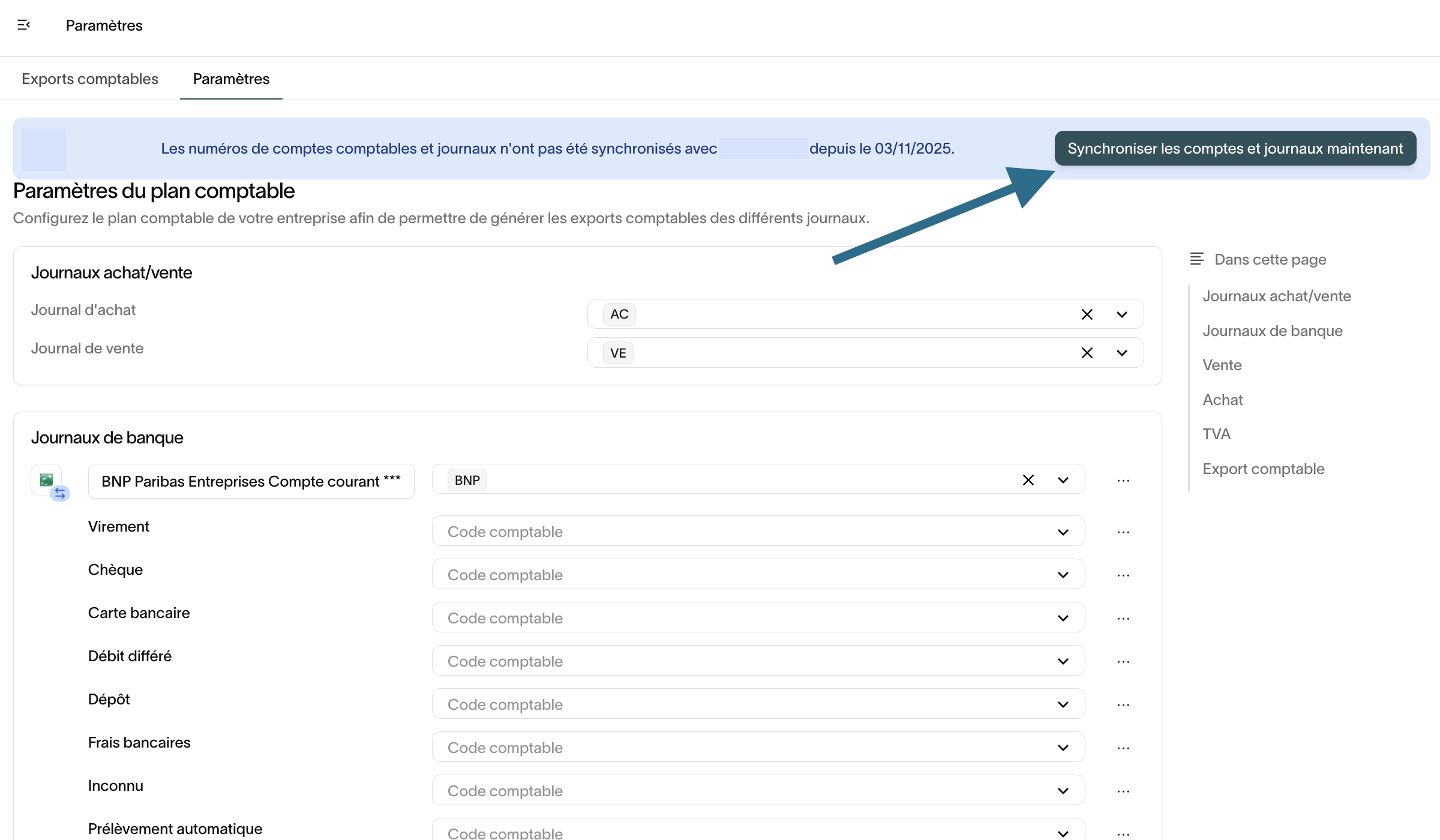Expand the Journal de vente dropdown
Viewport: 1440px width, 840px height.
[x=1121, y=353]
